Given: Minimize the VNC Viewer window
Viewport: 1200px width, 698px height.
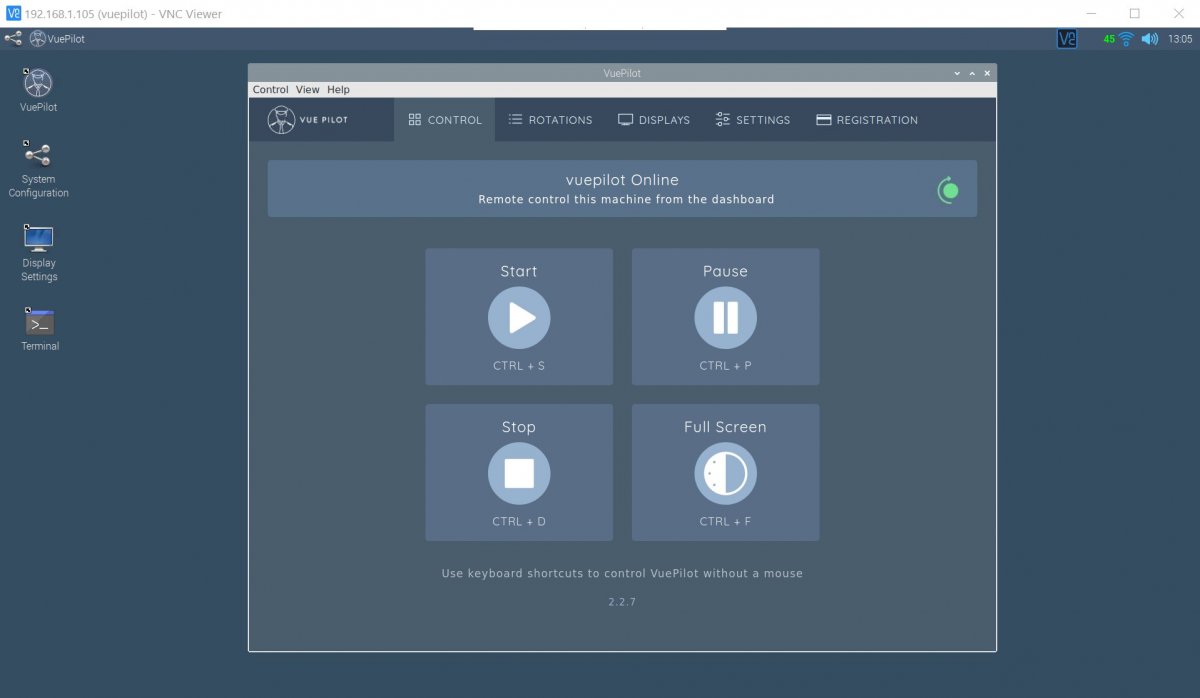Looking at the screenshot, I should click(1089, 13).
